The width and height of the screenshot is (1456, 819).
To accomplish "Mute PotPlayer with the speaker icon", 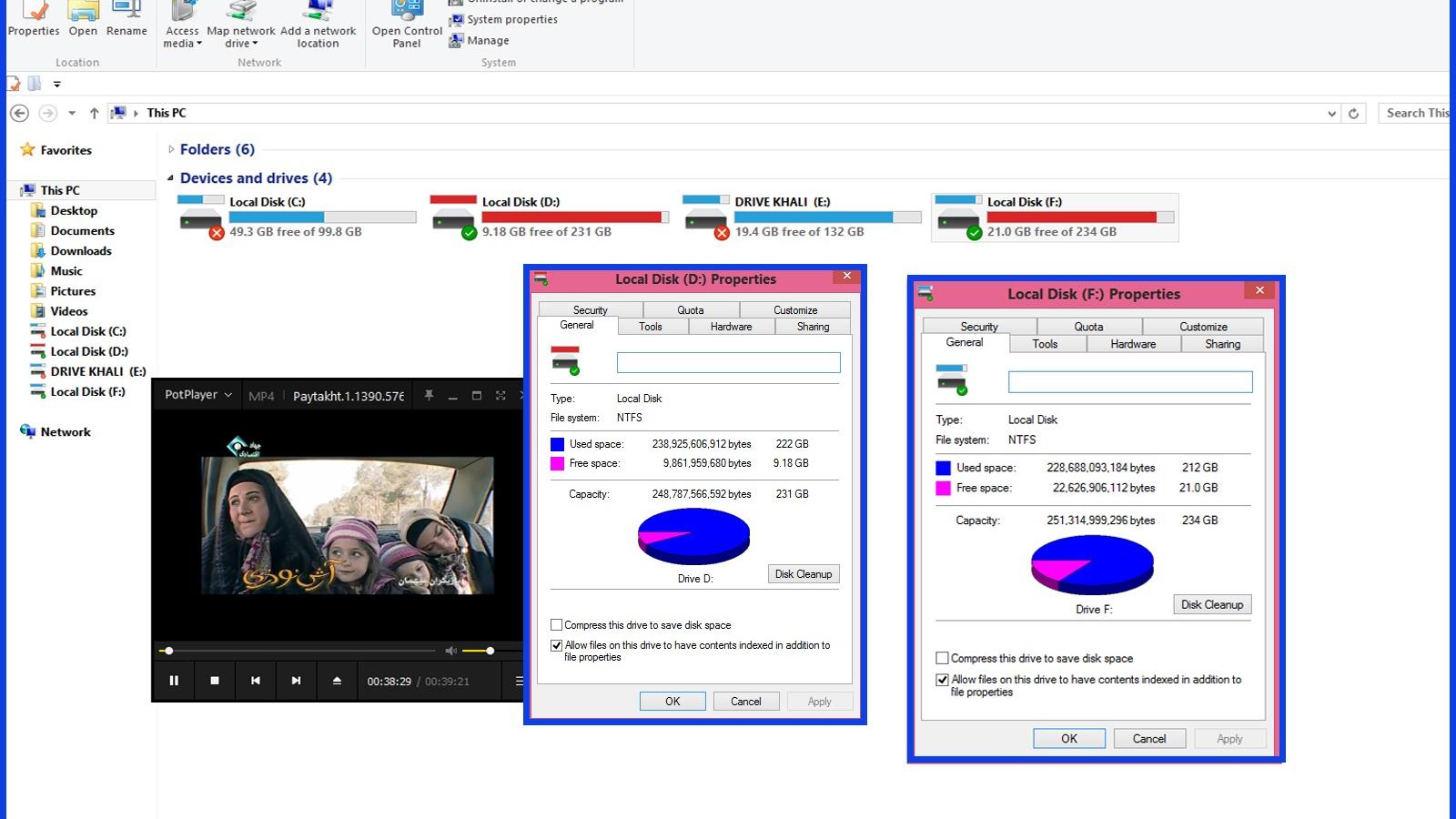I will pyautogui.click(x=450, y=651).
